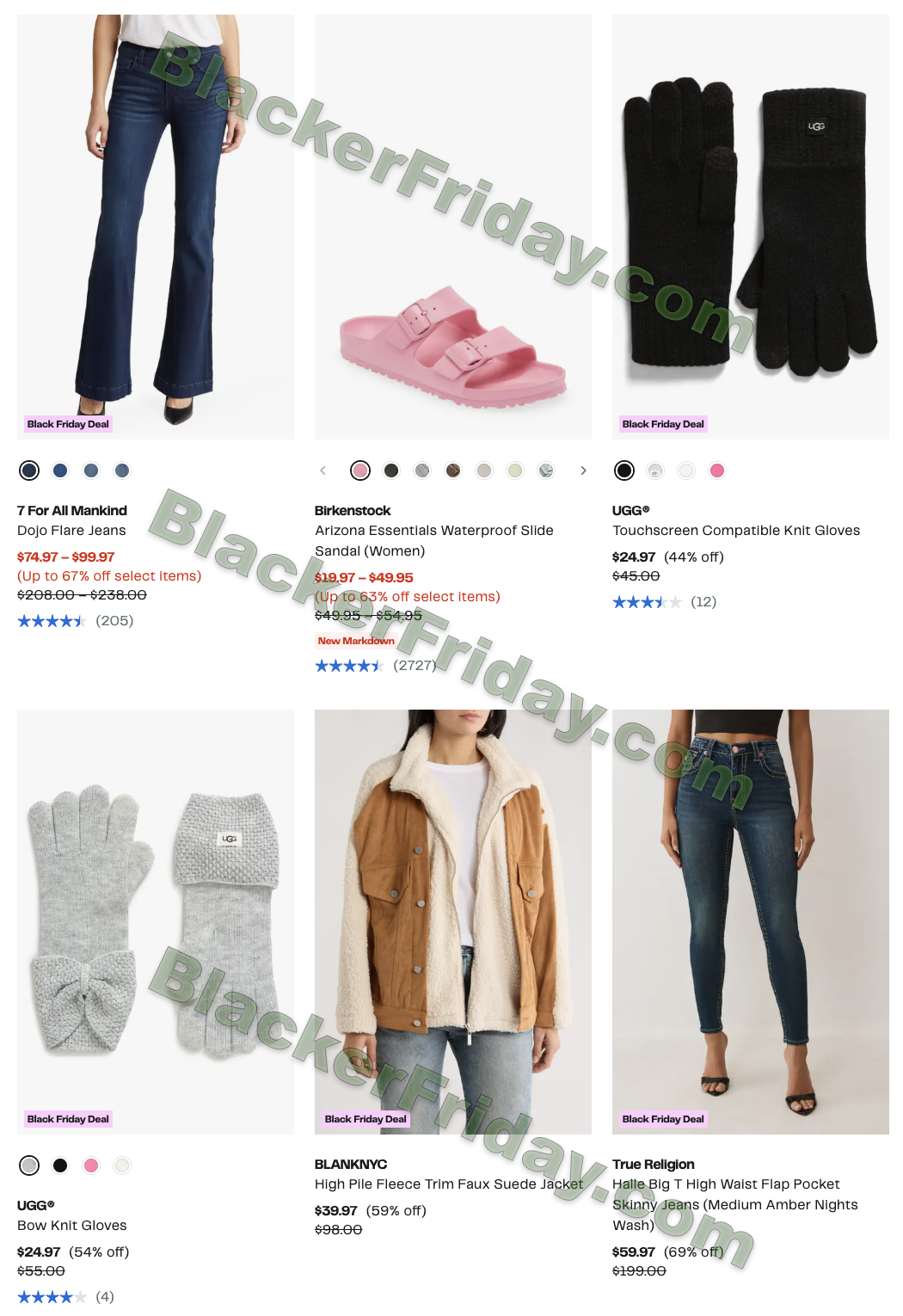Open True Religion Halle skinny jeans link

[x=735, y=1205]
